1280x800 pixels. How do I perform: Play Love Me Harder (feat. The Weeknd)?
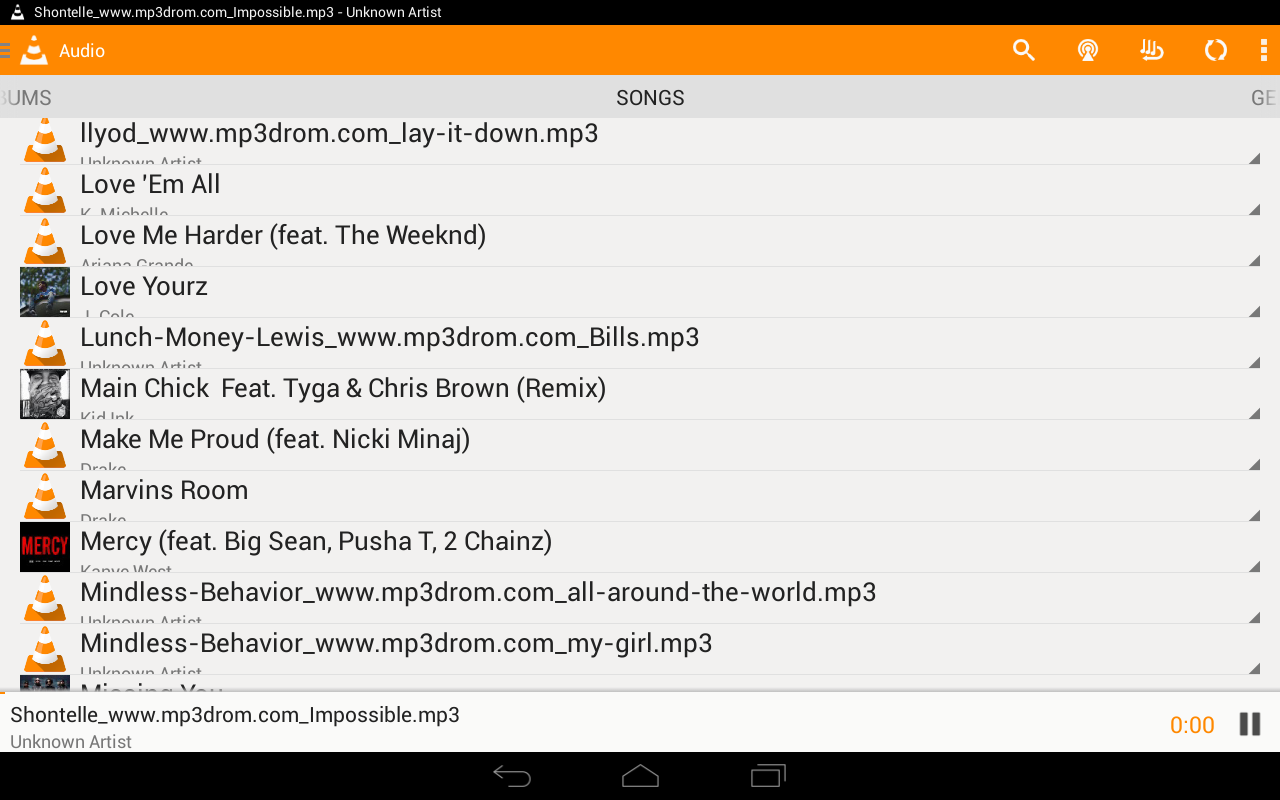[640, 241]
